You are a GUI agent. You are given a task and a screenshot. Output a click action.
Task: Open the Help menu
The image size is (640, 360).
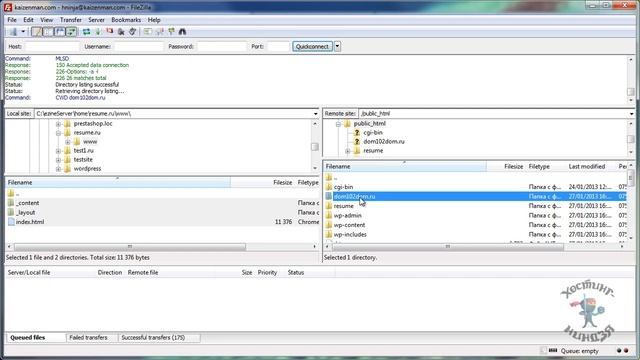click(x=154, y=20)
